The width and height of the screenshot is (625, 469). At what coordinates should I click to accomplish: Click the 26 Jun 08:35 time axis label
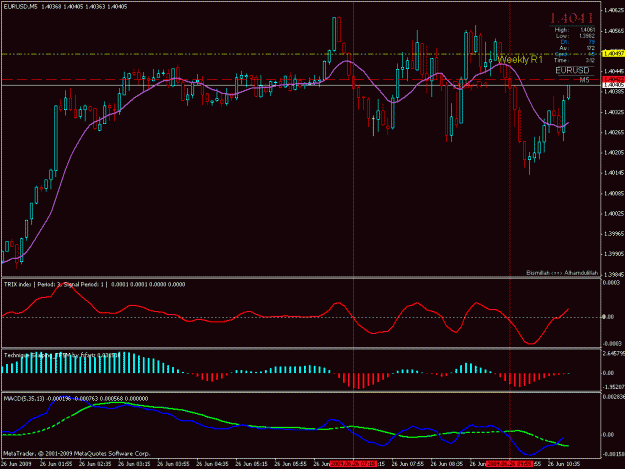tap(446, 464)
